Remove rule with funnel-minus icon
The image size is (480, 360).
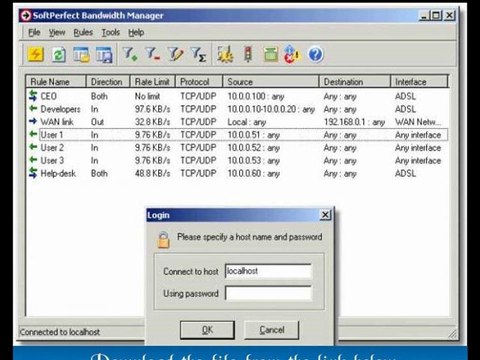[152, 54]
